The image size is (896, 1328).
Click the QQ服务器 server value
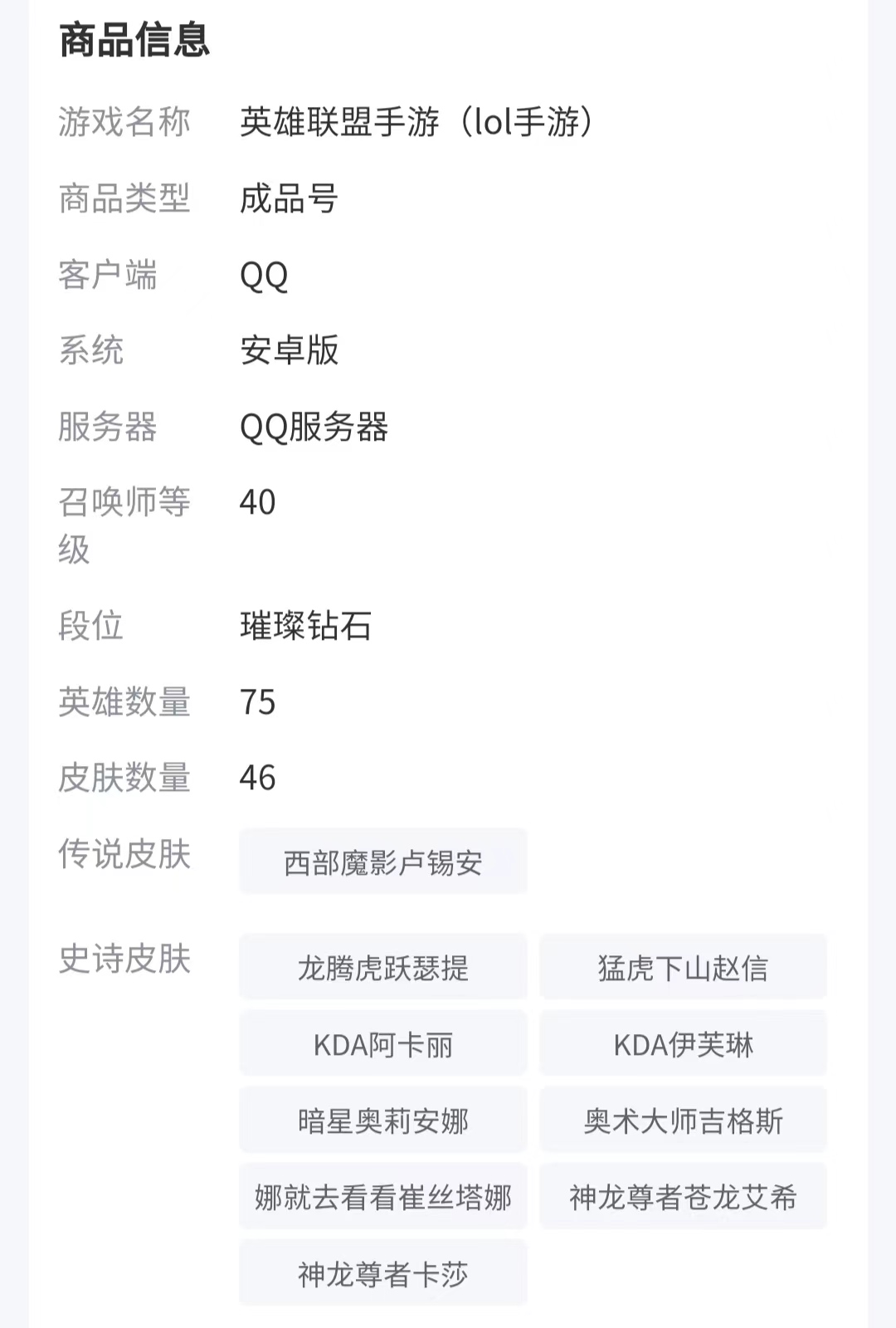[314, 427]
